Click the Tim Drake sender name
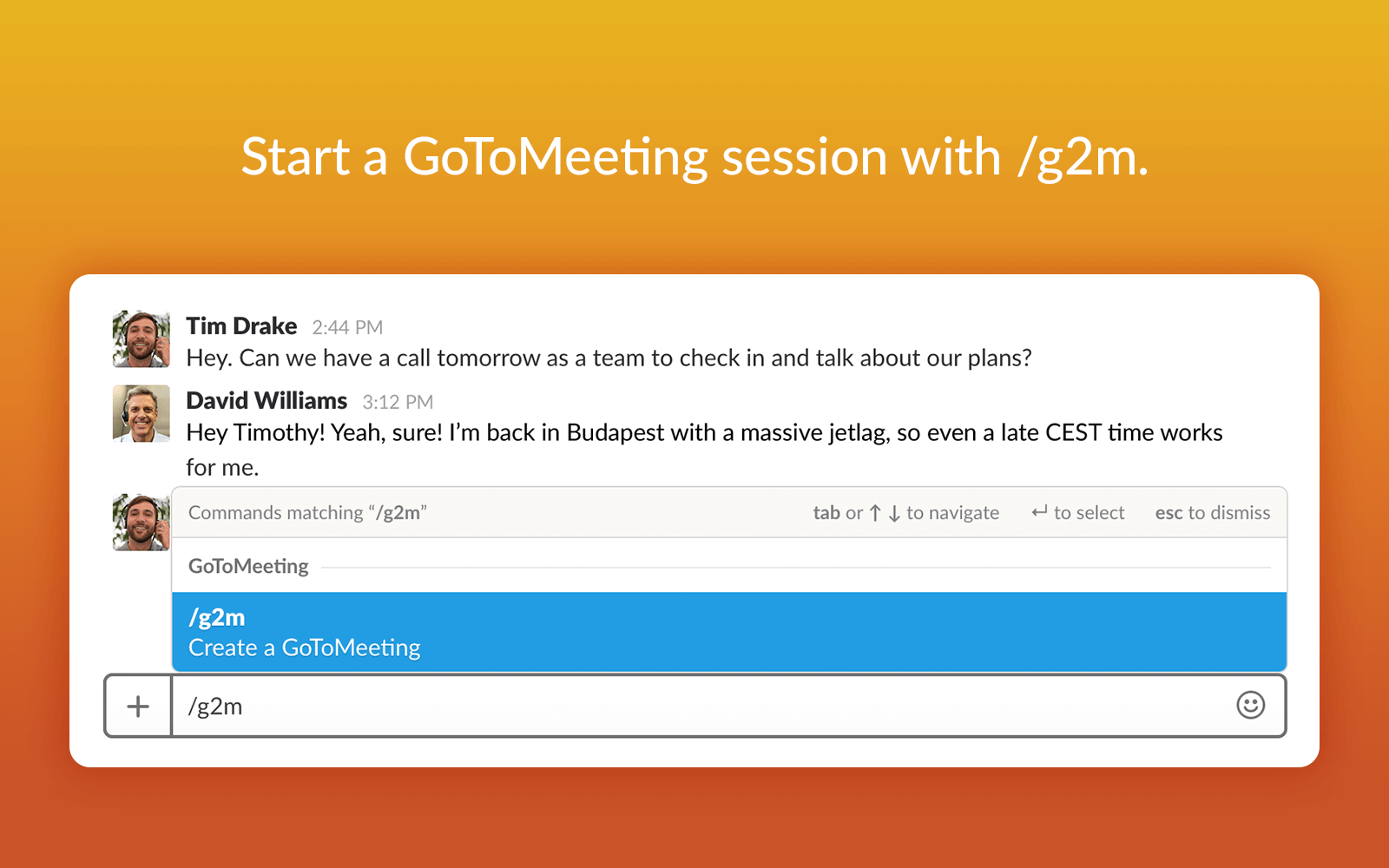The width and height of the screenshot is (1389, 868). pos(241,325)
